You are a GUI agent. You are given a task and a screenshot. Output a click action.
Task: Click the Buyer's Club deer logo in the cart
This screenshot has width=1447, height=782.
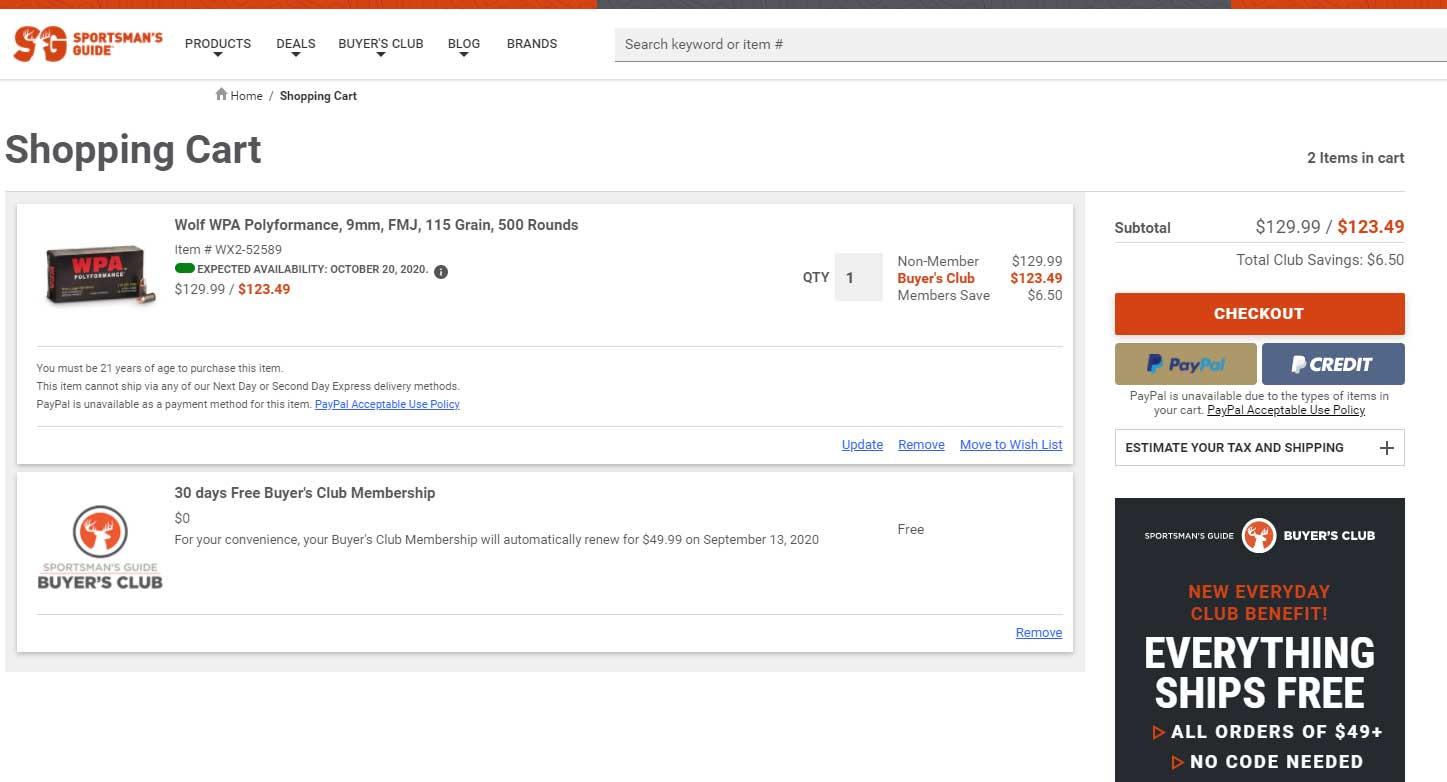(x=100, y=547)
